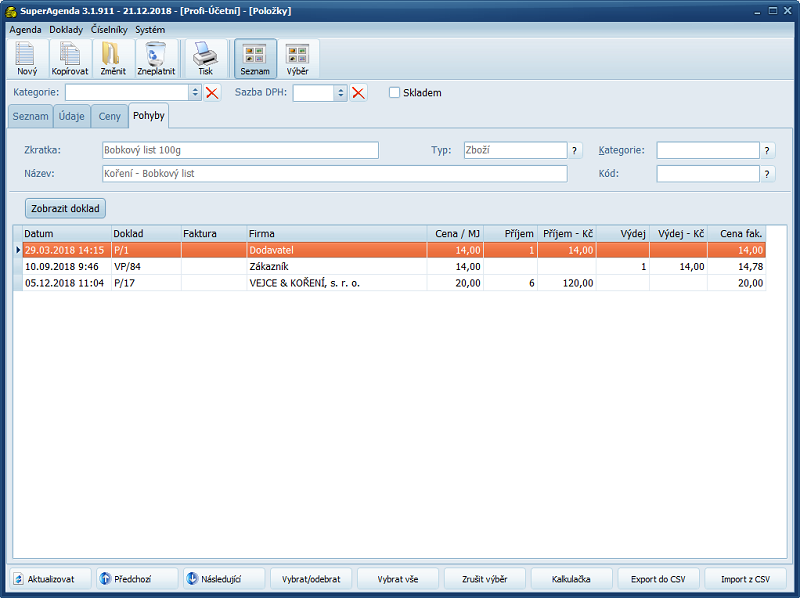Click the Zkratka input field
Viewport: 800px width, 598px height.
tap(240, 151)
